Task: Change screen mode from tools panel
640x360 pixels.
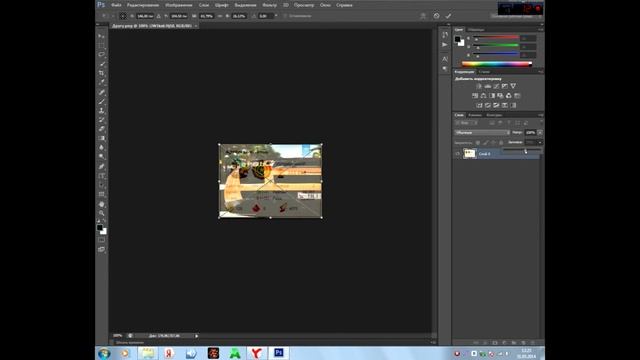Action: [101, 249]
